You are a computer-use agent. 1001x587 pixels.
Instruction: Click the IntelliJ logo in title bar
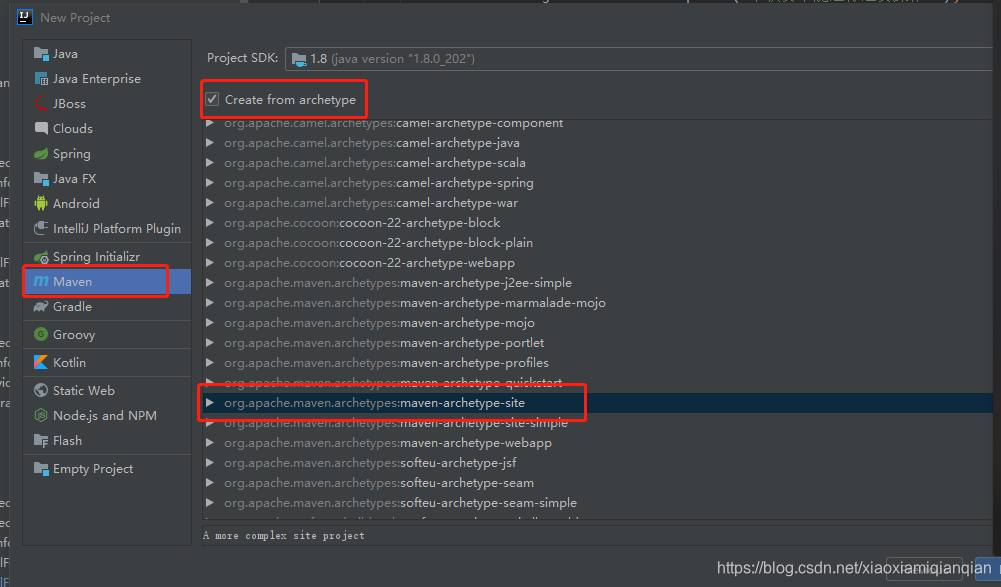(x=25, y=17)
